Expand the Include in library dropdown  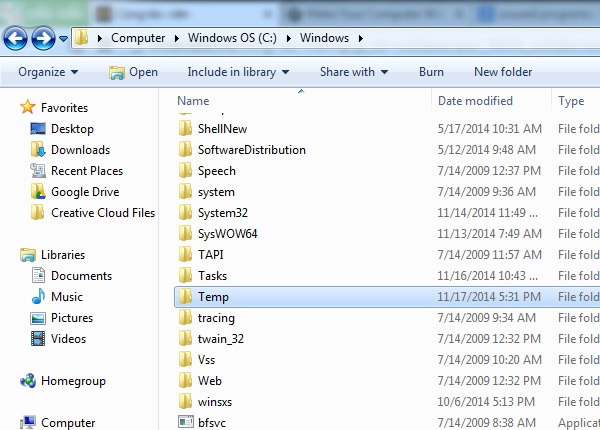point(238,72)
